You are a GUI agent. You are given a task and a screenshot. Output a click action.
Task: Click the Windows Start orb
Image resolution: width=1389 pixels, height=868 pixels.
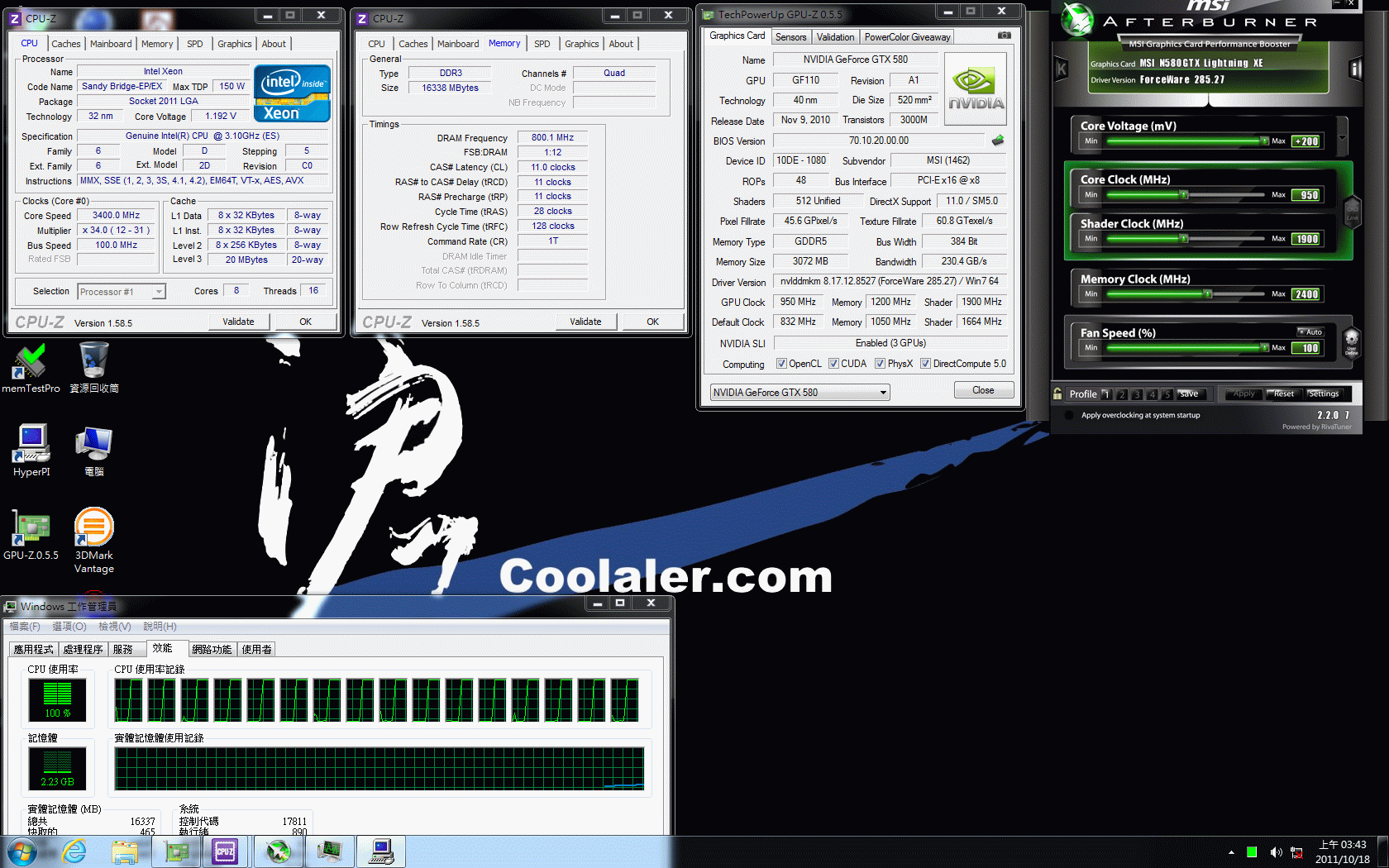coord(22,851)
